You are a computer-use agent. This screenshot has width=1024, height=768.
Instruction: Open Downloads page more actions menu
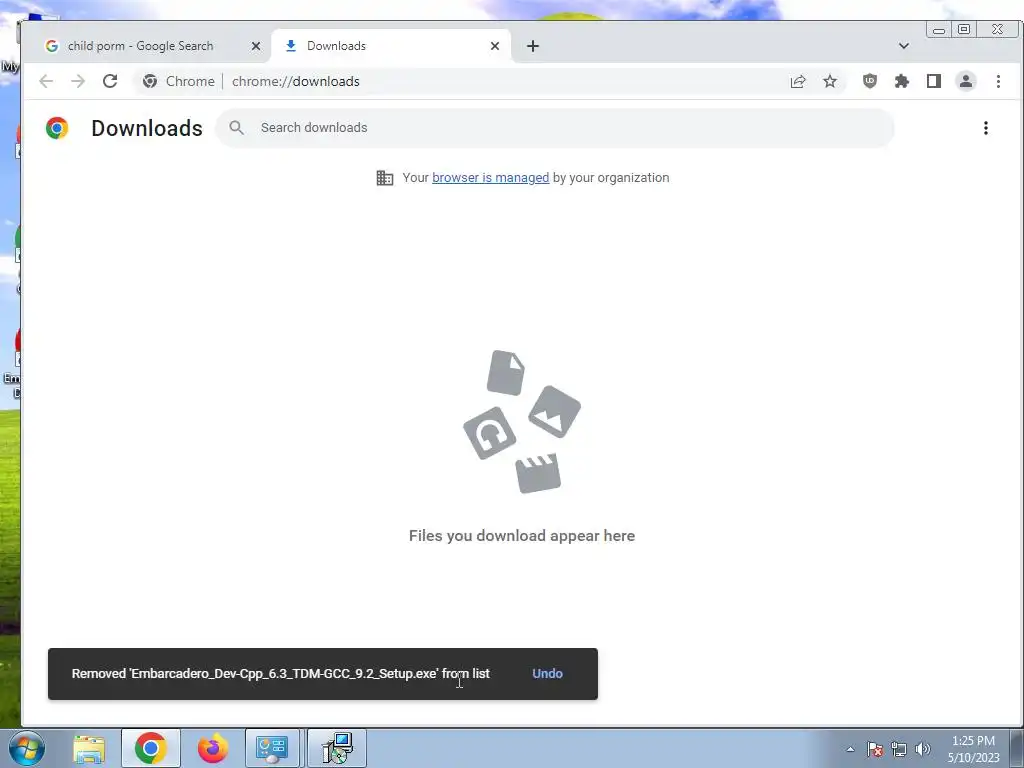click(985, 128)
